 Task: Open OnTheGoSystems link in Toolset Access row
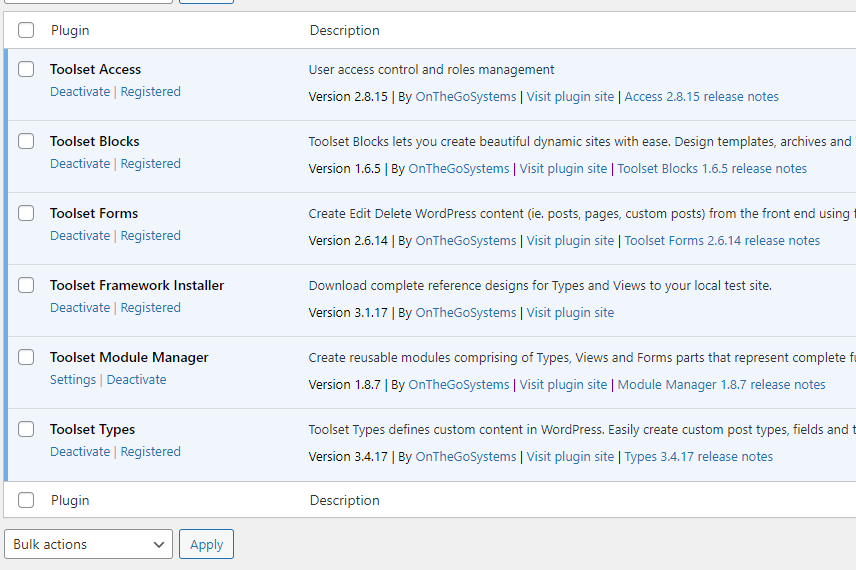click(x=466, y=97)
